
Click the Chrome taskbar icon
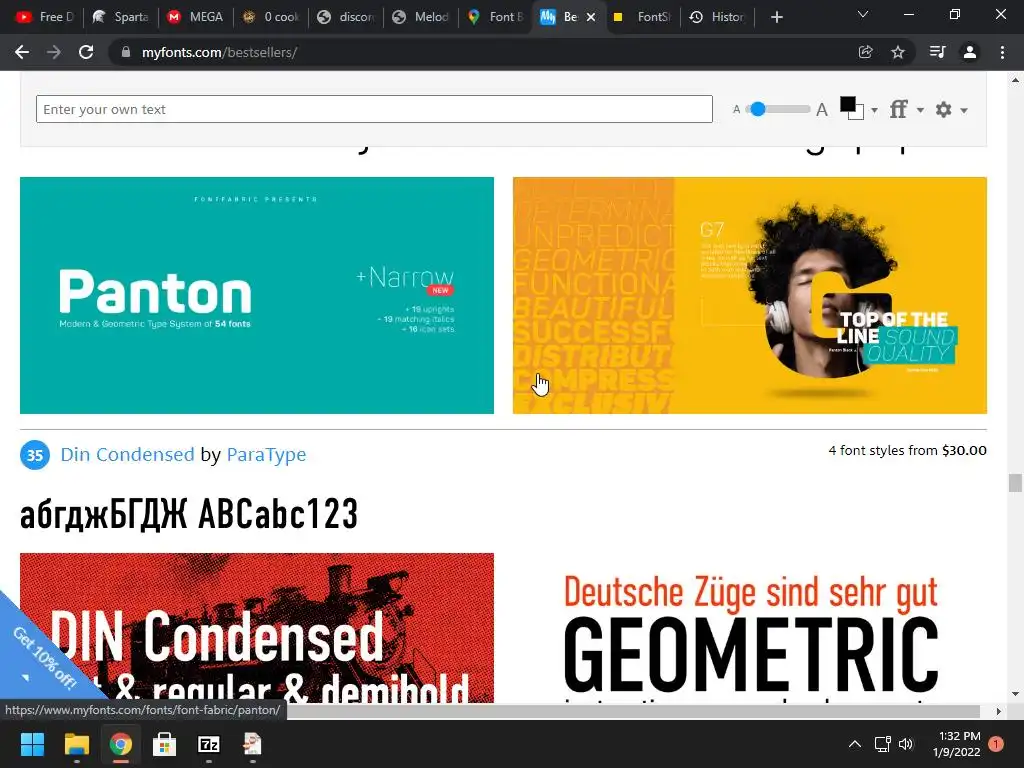pos(121,744)
